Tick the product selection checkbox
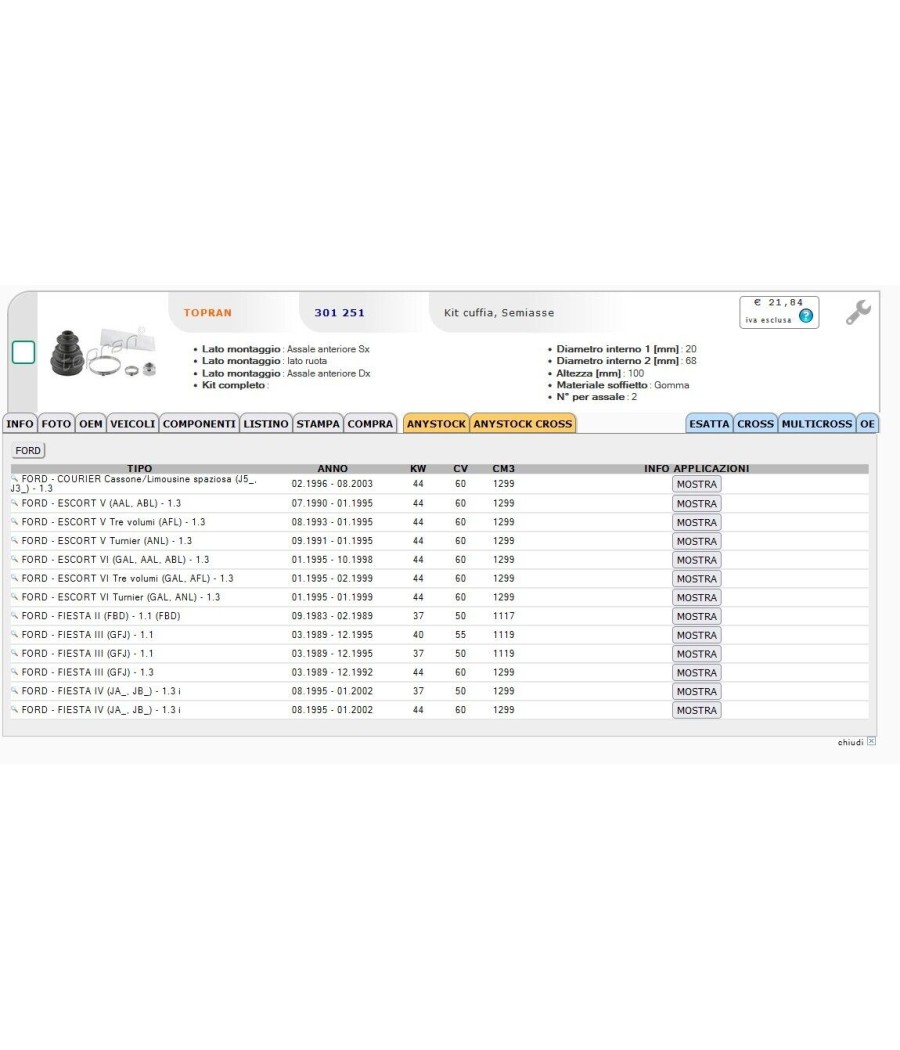Image resolution: width=900 pixels, height=1050 pixels. [x=23, y=352]
